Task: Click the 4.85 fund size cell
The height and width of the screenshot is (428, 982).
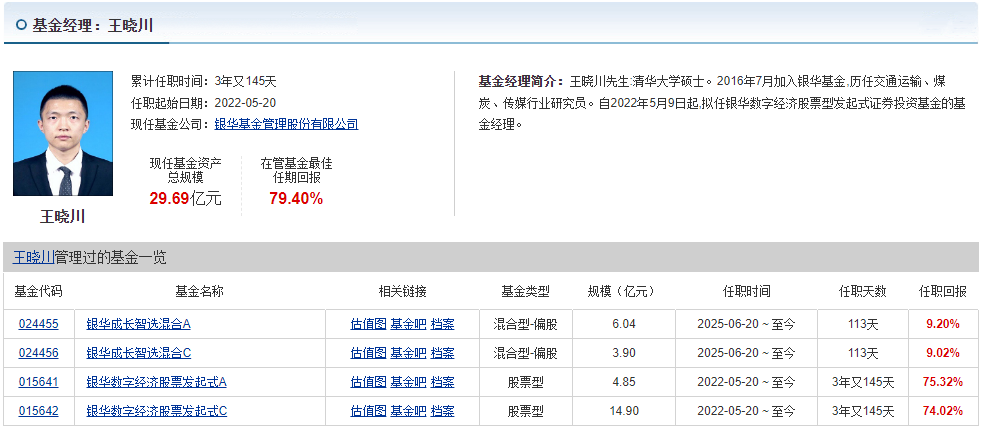Action: click(x=624, y=382)
